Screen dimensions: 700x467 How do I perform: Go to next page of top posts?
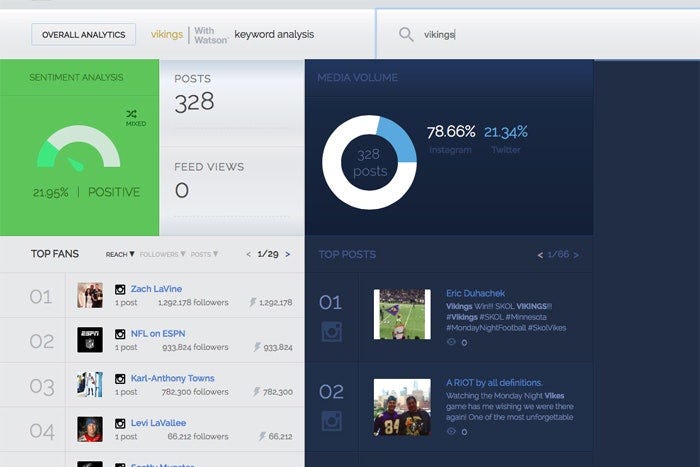point(576,255)
